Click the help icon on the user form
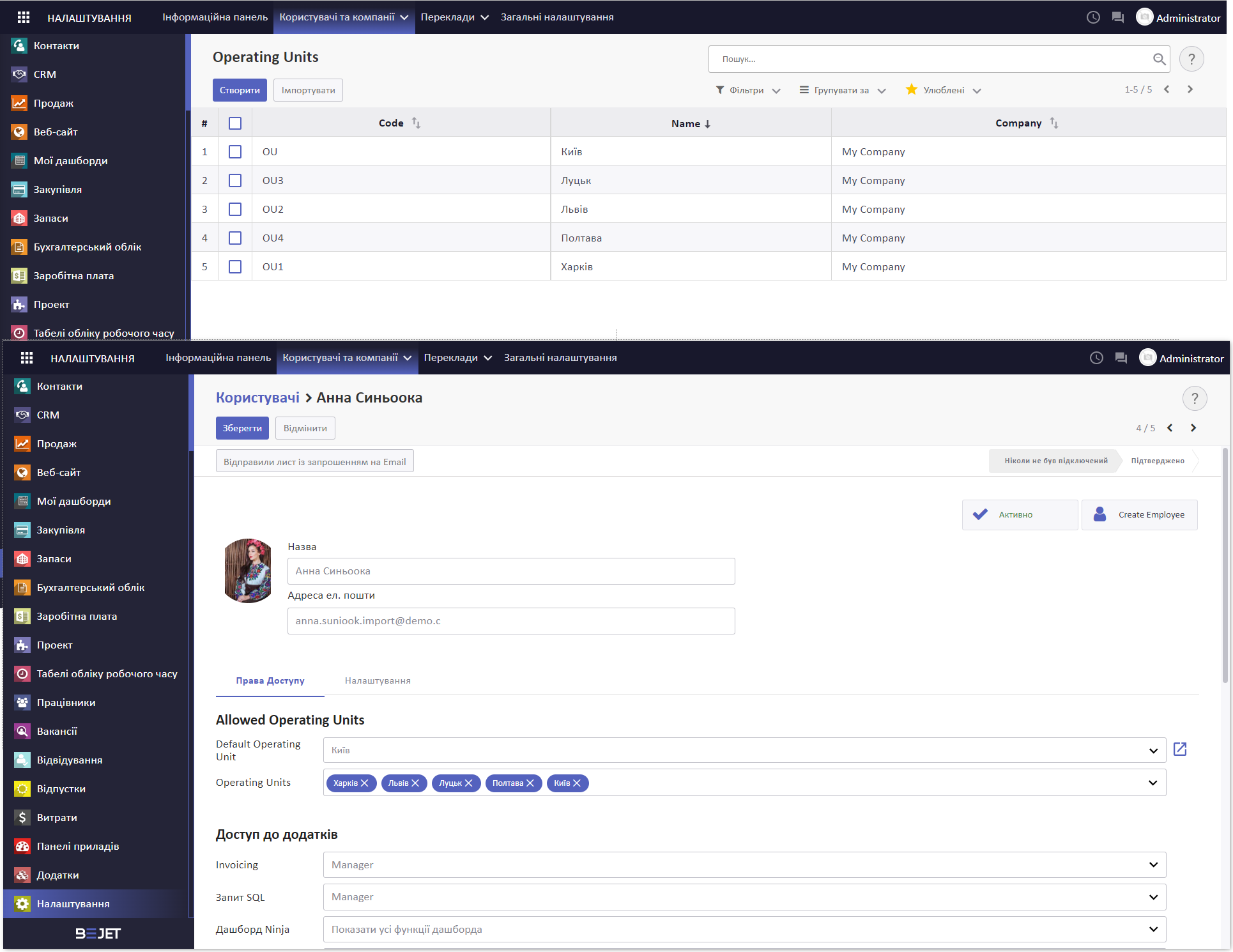This screenshot has width=1233, height=952. click(x=1195, y=399)
